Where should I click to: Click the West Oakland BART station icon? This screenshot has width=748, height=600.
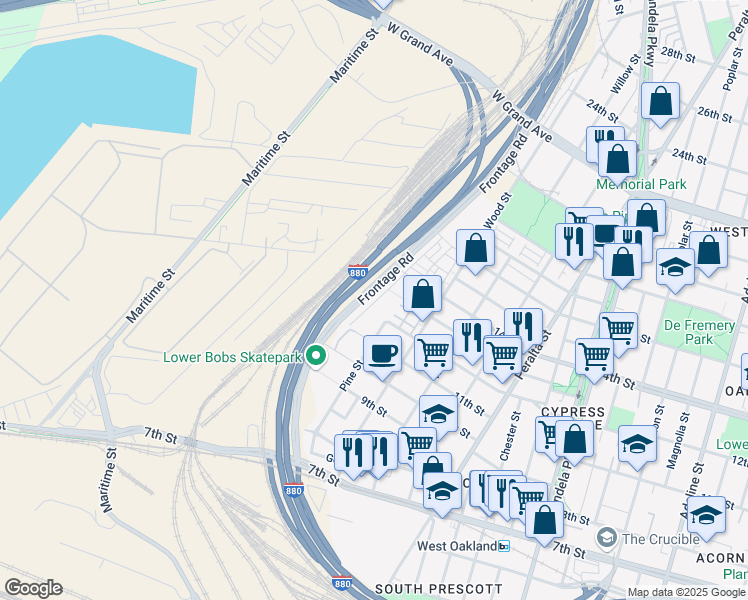(504, 546)
